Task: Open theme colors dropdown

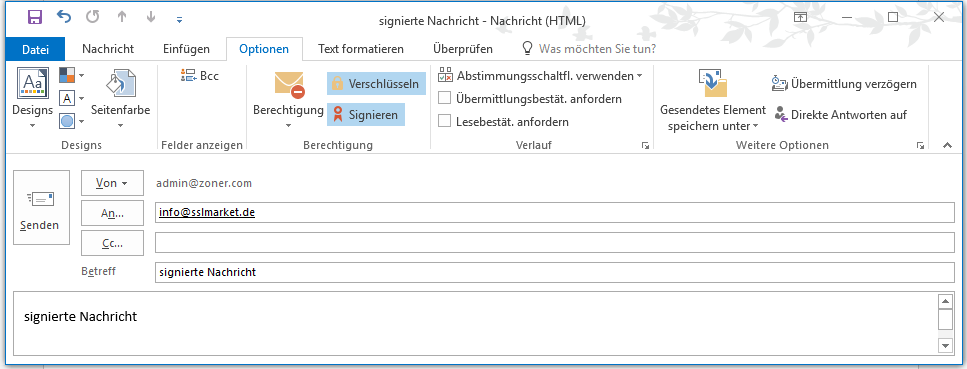Action: click(72, 76)
